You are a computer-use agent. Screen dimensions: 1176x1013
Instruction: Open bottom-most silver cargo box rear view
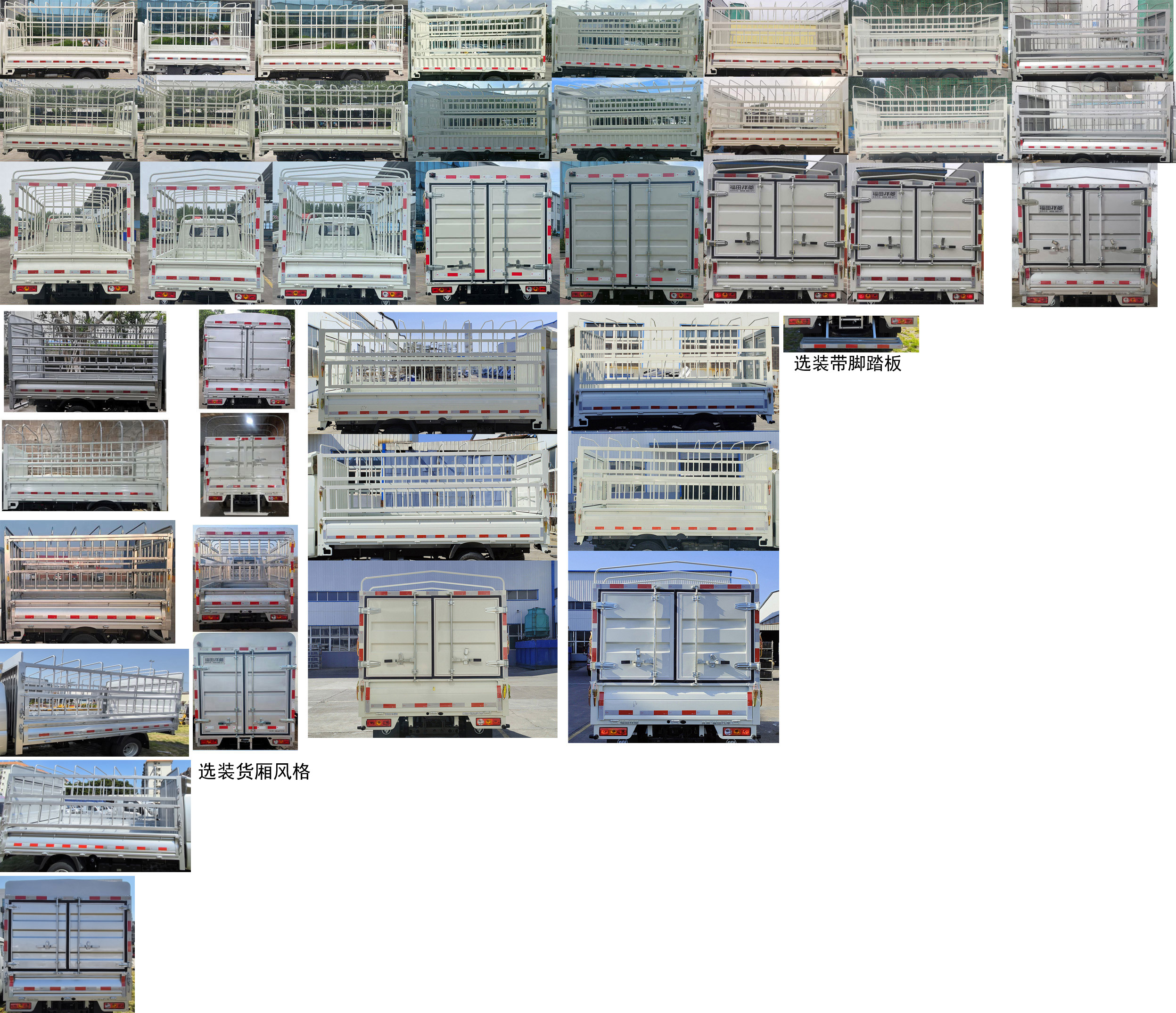click(x=67, y=944)
